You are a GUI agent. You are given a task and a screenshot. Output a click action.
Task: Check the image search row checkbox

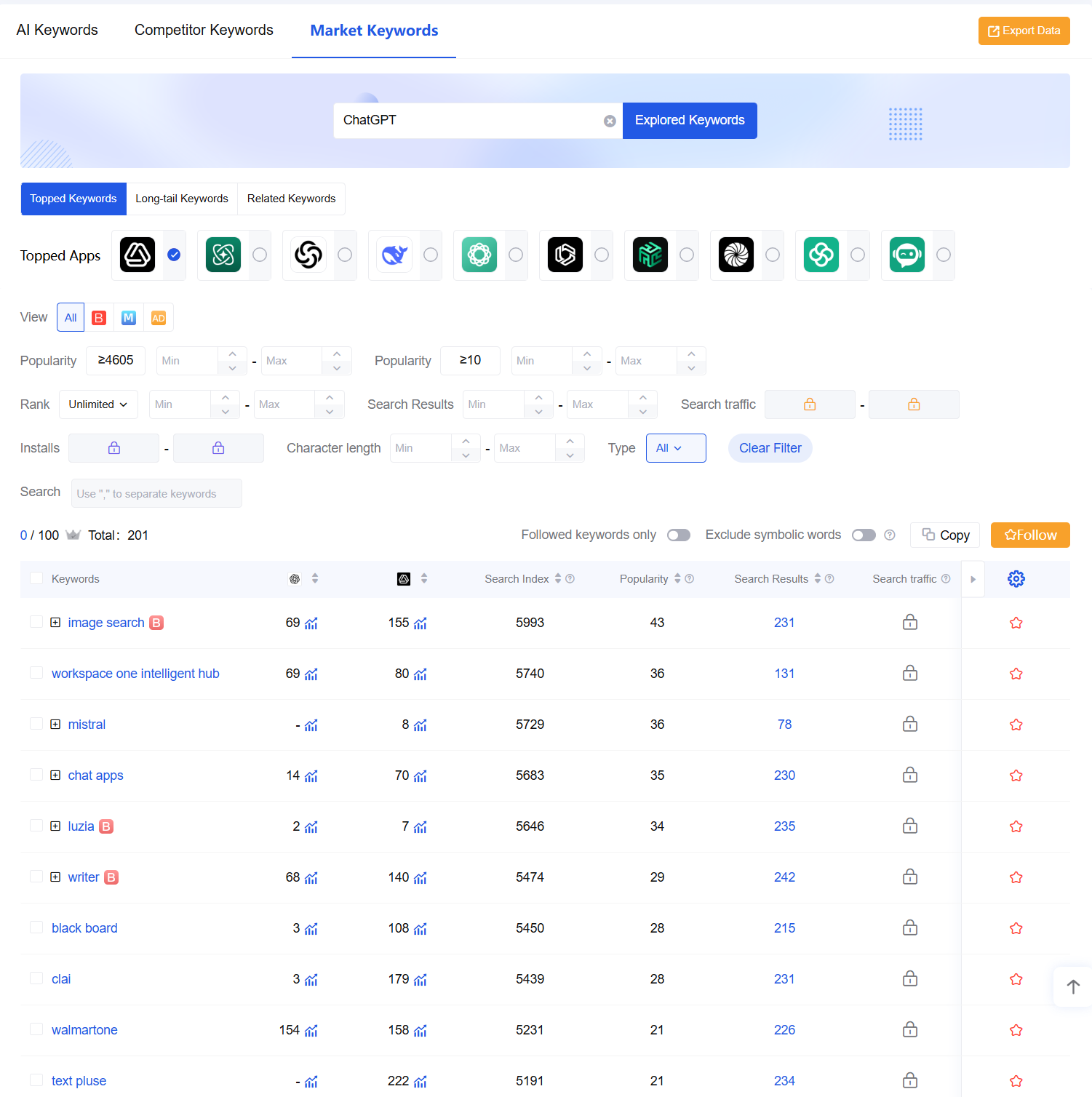pyautogui.click(x=36, y=622)
